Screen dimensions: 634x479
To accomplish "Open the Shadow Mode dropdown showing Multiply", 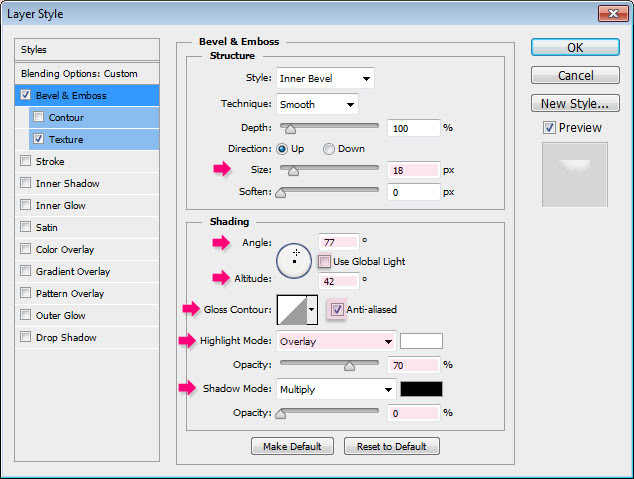I will (336, 389).
